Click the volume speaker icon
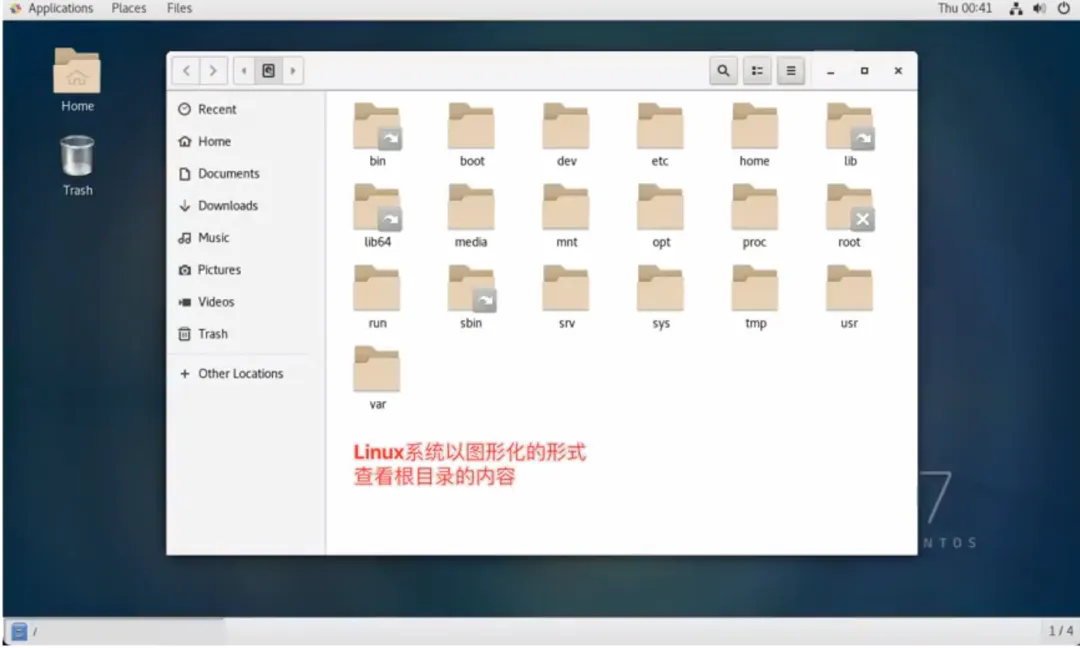This screenshot has height=648, width=1080. (1039, 8)
